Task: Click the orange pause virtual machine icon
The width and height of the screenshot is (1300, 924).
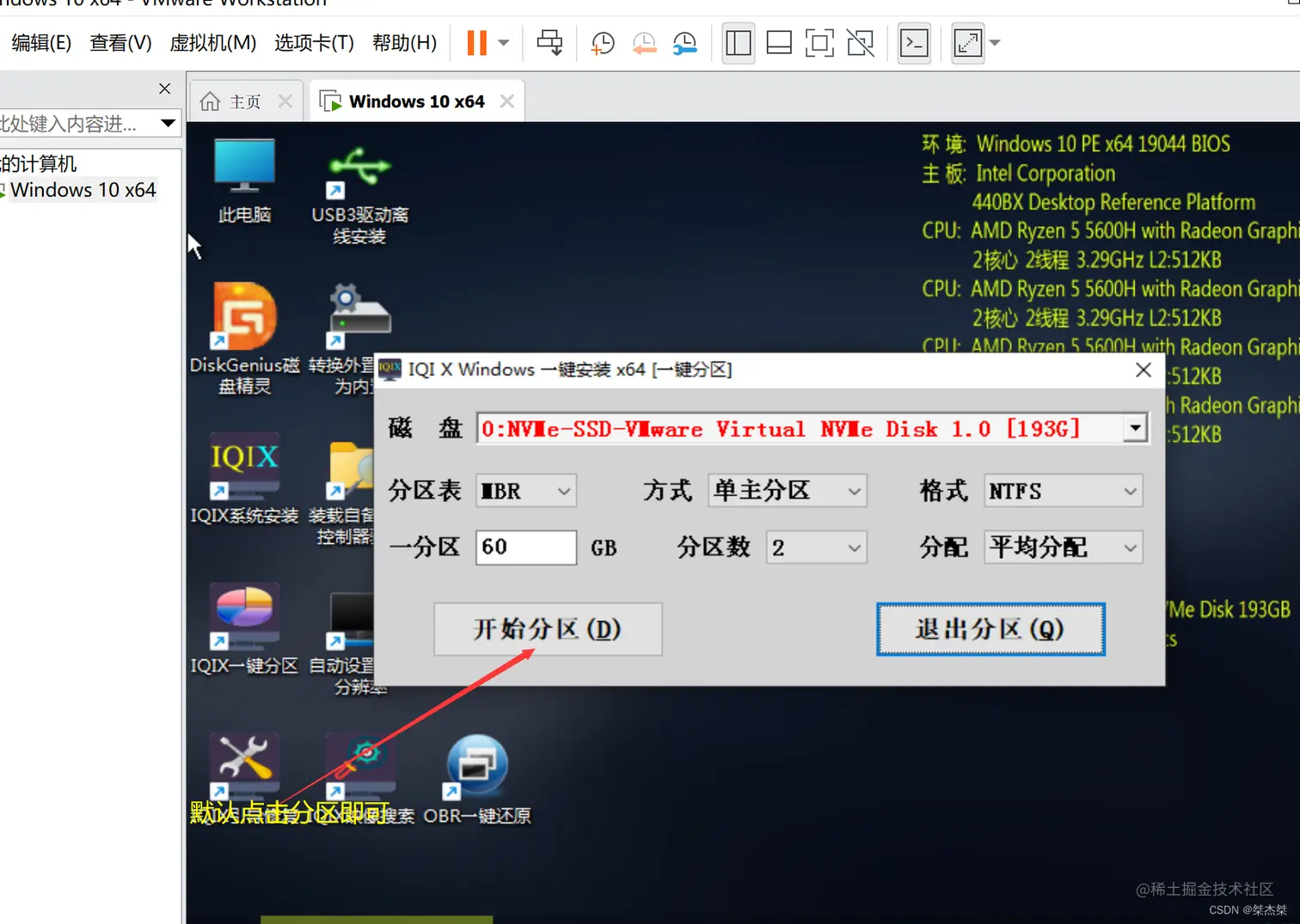Action: 476,42
